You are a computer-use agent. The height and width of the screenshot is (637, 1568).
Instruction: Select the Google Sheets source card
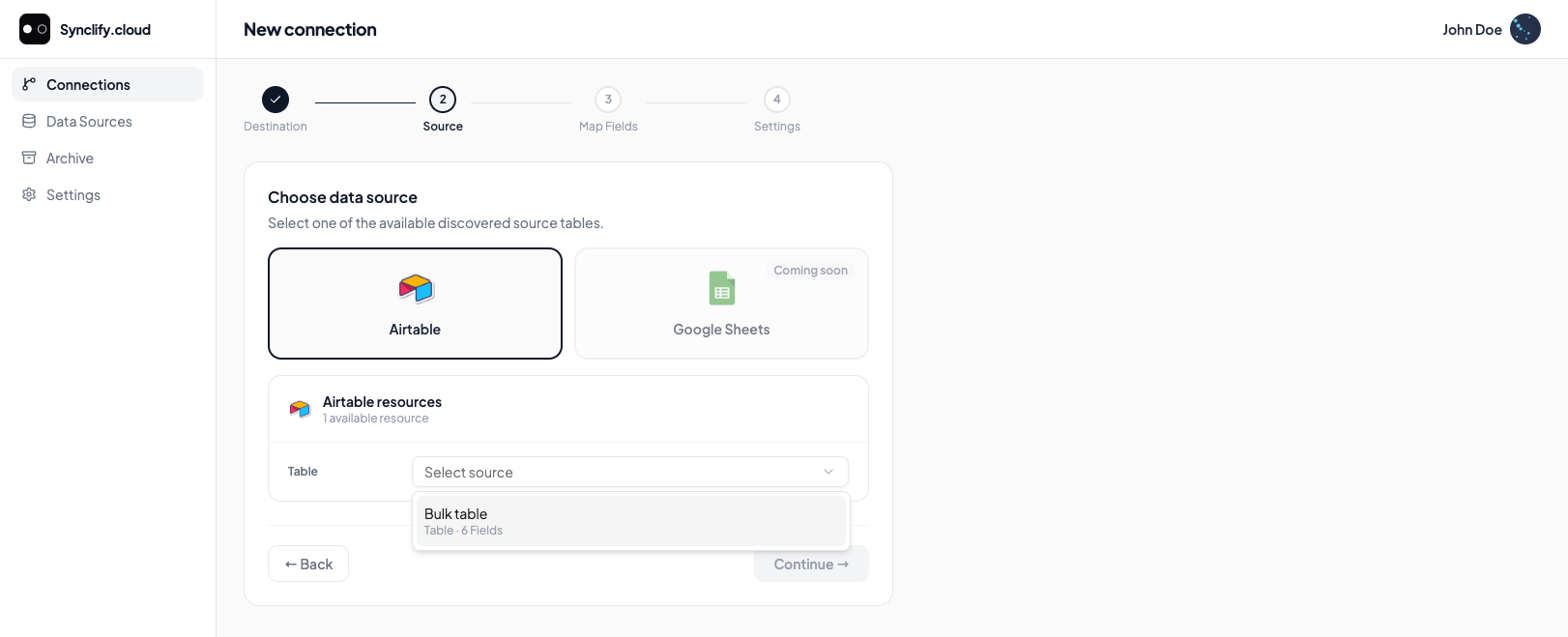point(721,304)
